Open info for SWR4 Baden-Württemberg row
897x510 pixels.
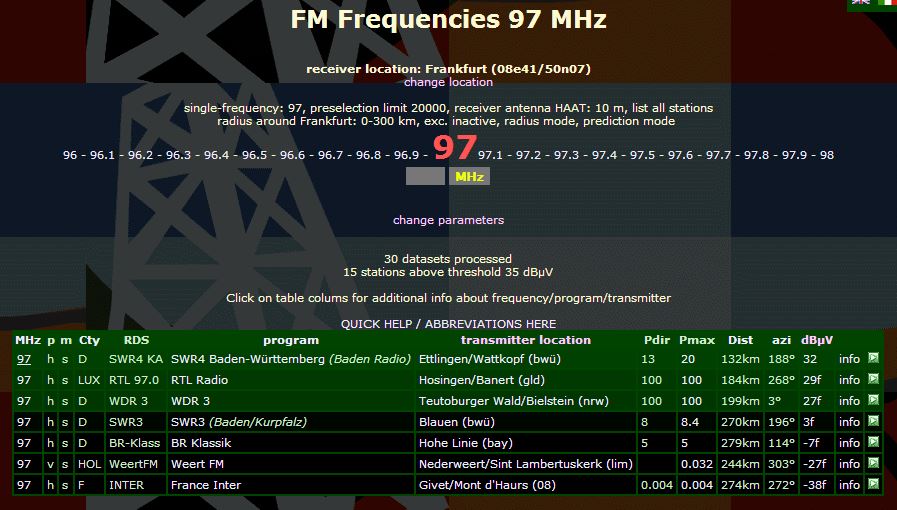coord(850,359)
